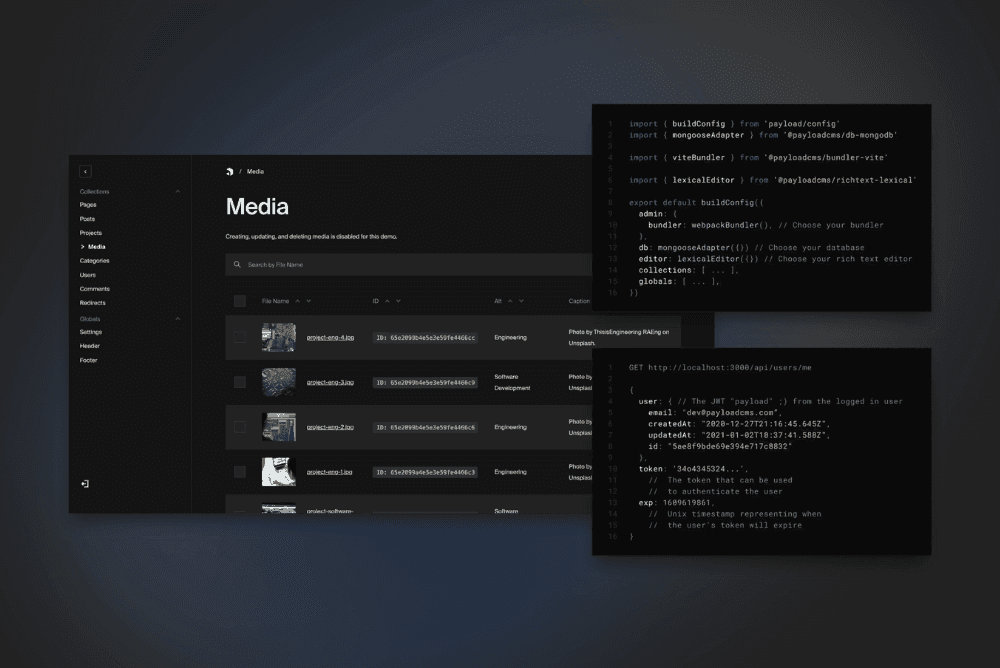This screenshot has width=1000, height=668.
Task: Click the project-eng-4.jpg thumbnail
Action: point(279,337)
